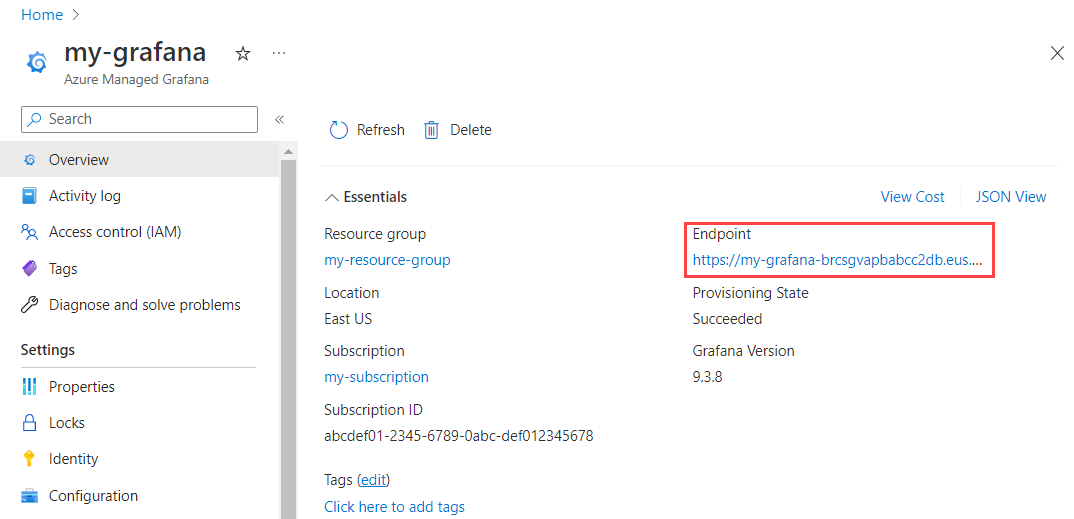
Task: Click the Delete trash can icon
Action: tap(432, 130)
